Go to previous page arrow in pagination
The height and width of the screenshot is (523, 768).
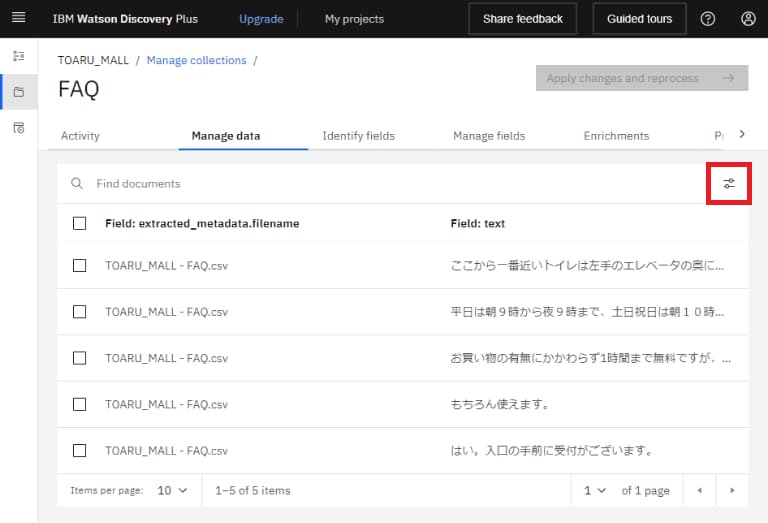699,490
